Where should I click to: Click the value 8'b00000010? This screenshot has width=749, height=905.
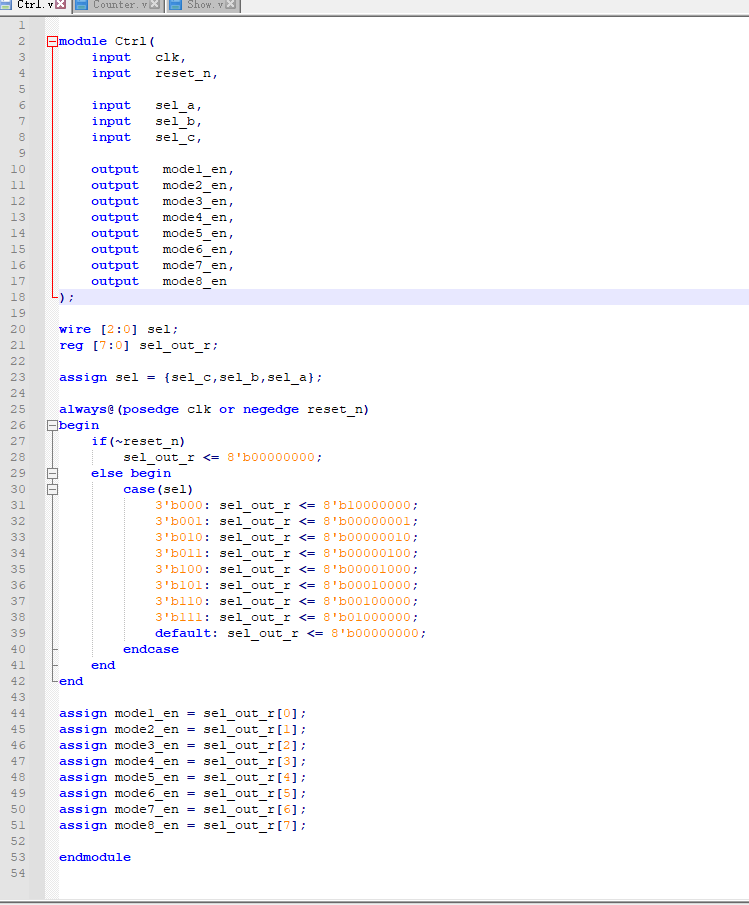367,537
